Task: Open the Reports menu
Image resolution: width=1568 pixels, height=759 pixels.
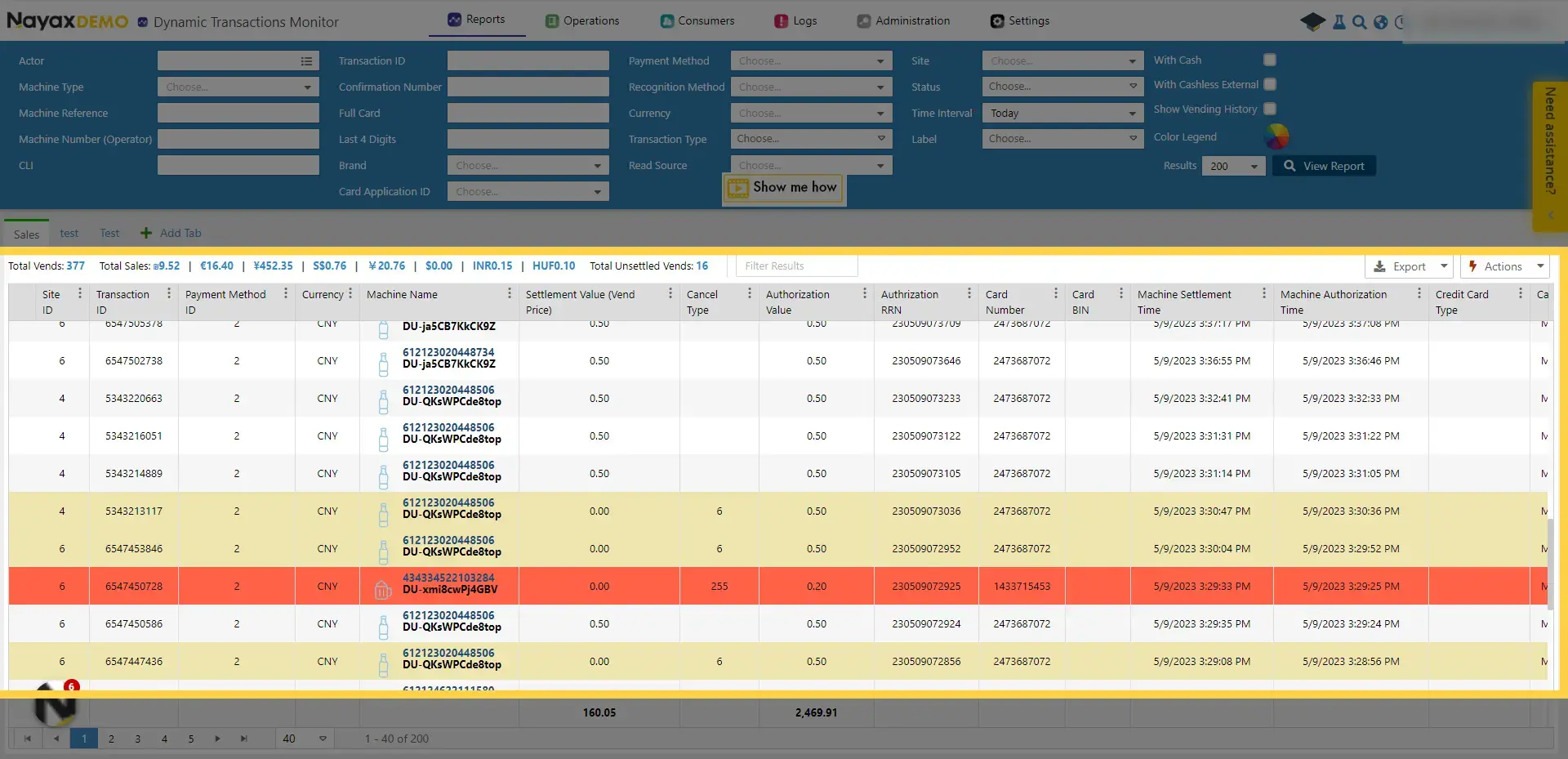Action: 477,20
